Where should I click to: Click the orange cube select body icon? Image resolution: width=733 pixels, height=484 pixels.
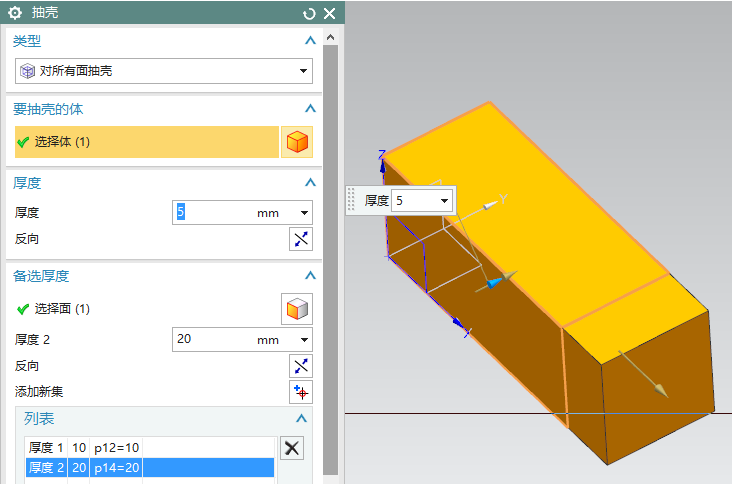coord(297,142)
